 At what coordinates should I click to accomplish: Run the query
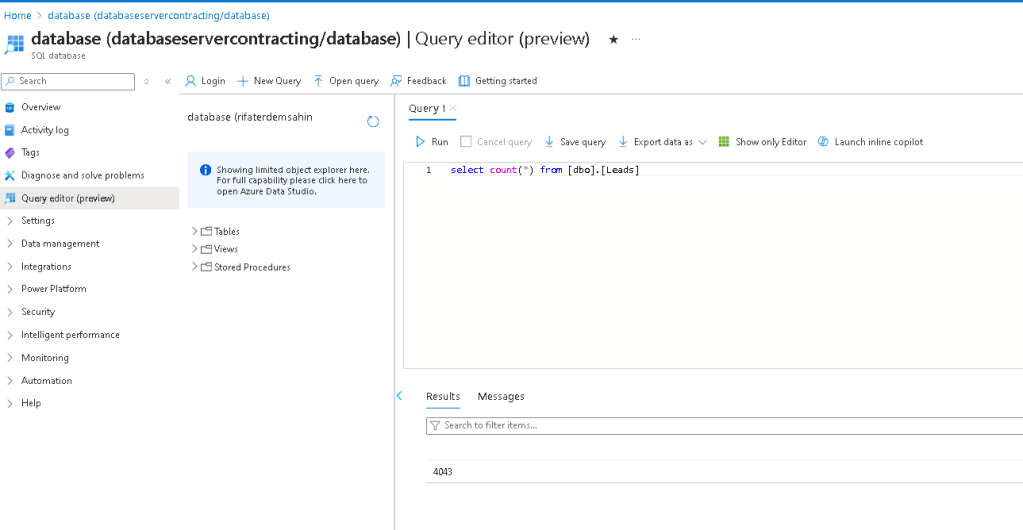[x=432, y=142]
